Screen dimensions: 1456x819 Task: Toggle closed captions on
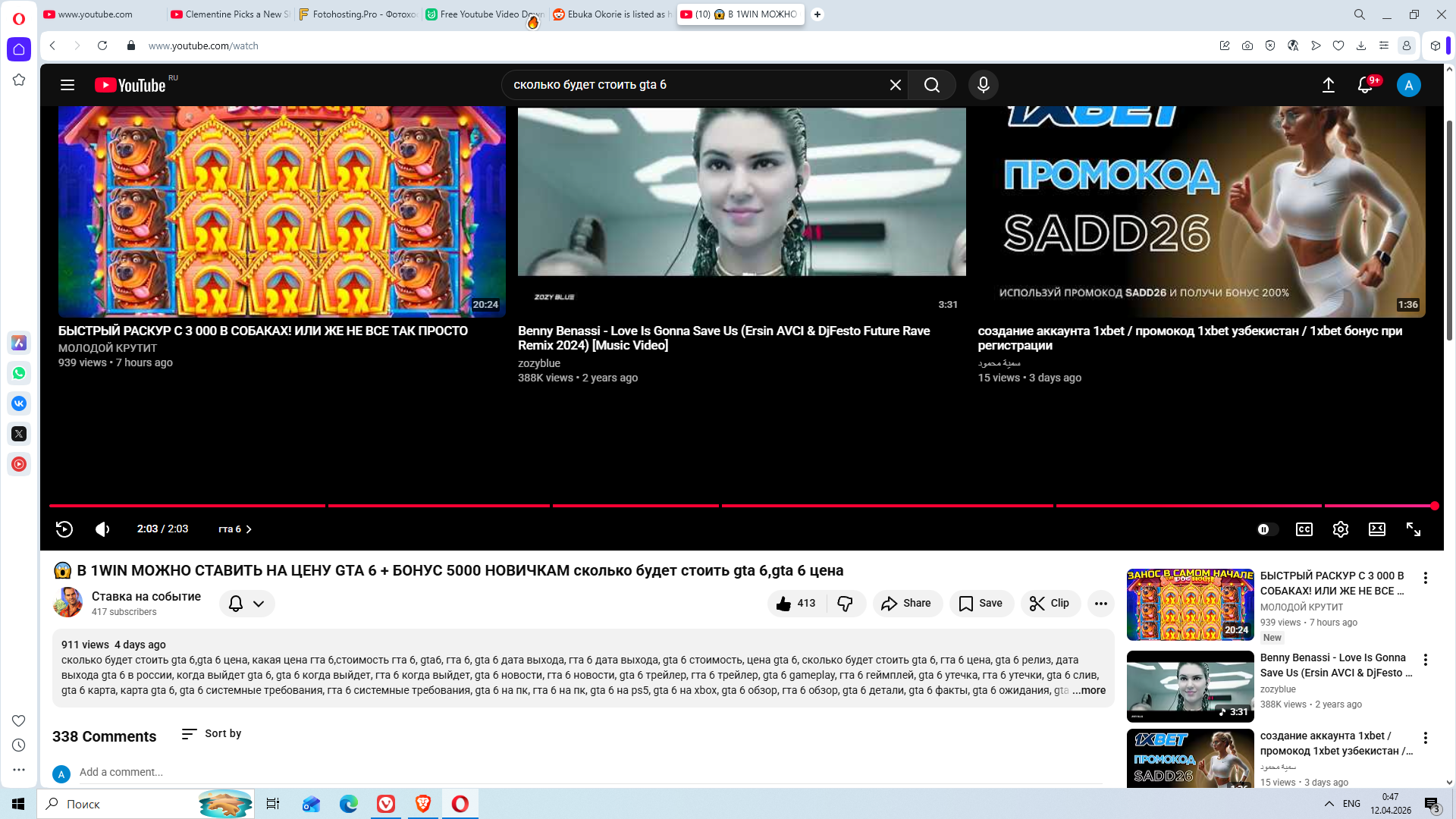coord(1304,529)
